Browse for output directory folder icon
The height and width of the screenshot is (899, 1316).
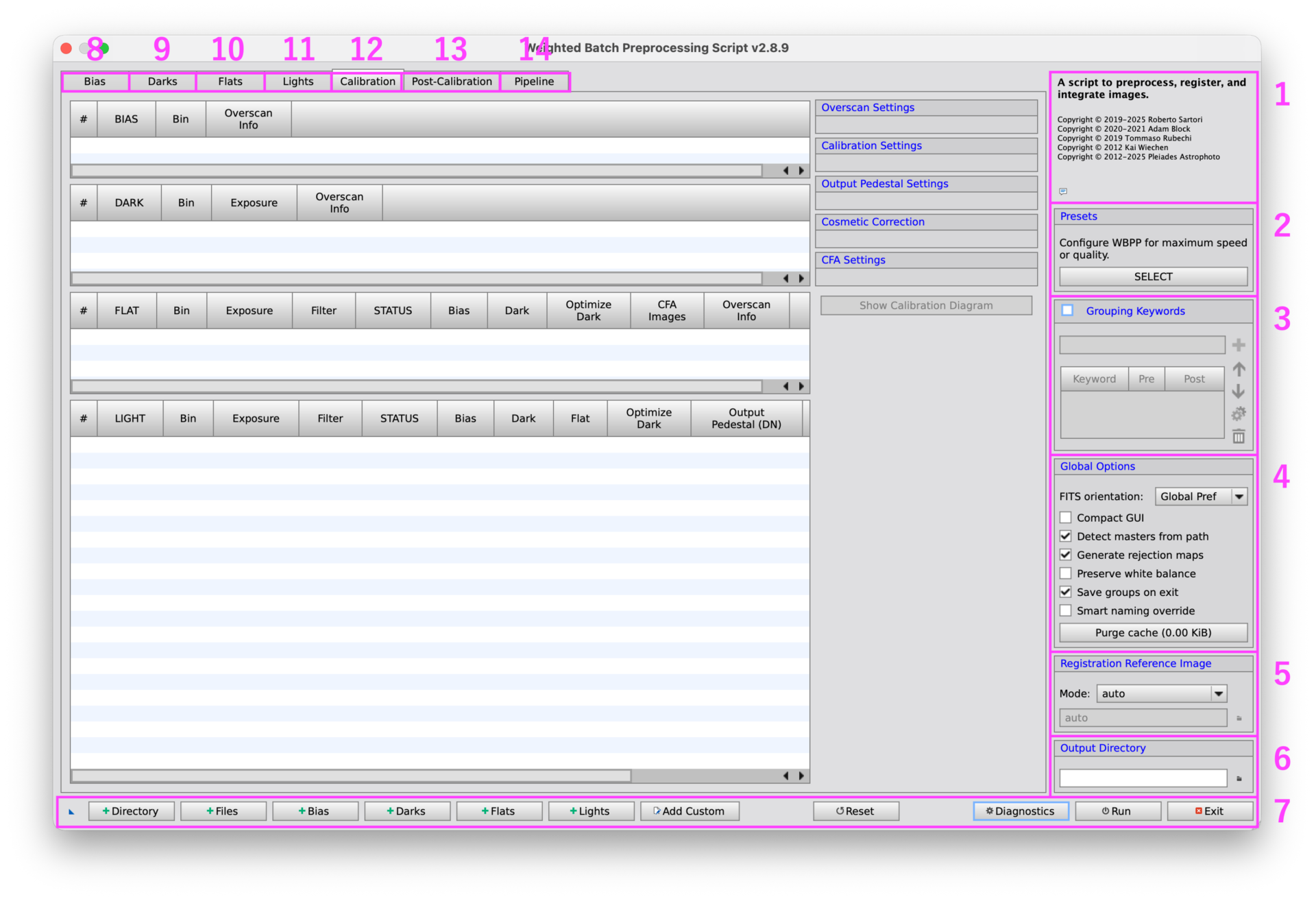tap(1239, 778)
